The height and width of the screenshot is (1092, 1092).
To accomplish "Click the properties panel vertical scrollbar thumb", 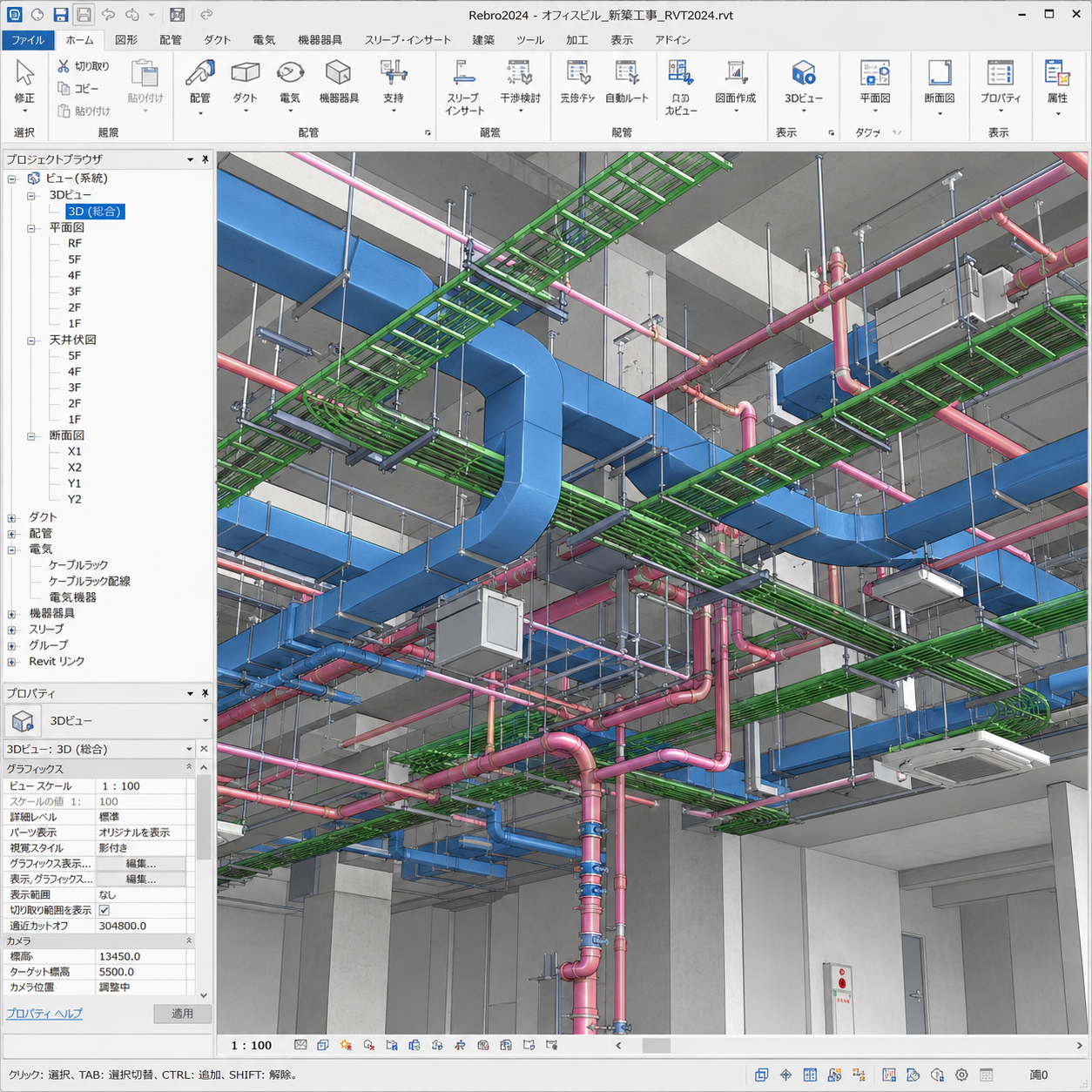I will [x=204, y=819].
